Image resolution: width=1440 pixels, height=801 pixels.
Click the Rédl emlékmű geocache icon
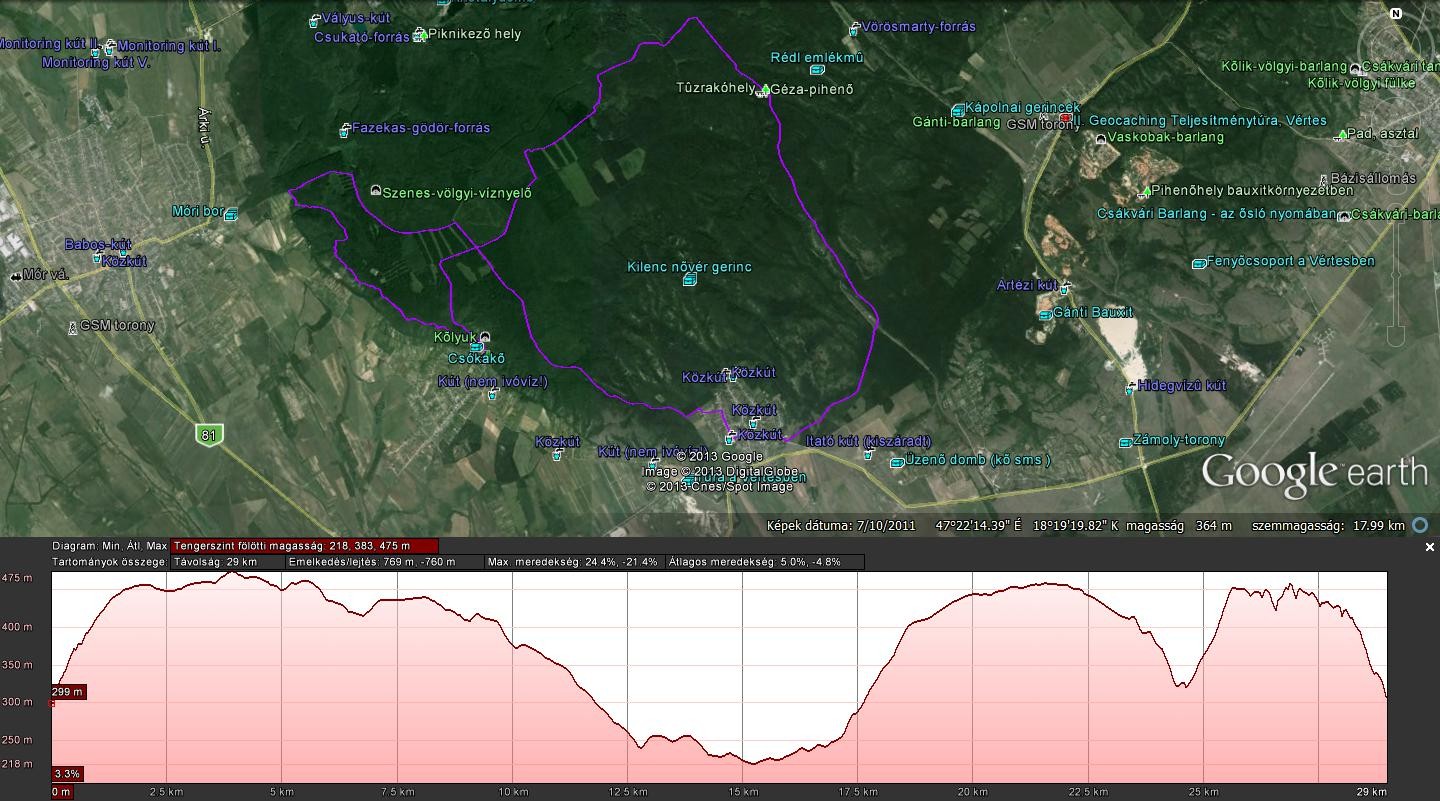[817, 70]
